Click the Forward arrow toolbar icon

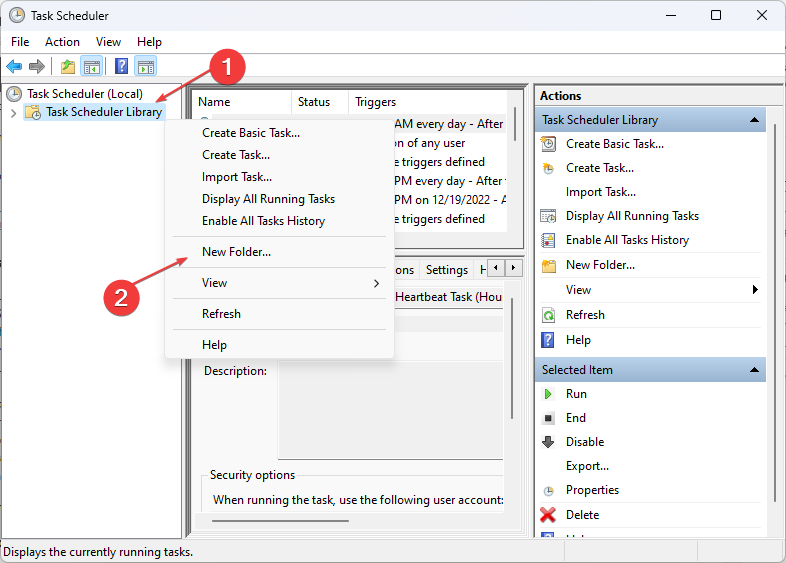pos(37,66)
